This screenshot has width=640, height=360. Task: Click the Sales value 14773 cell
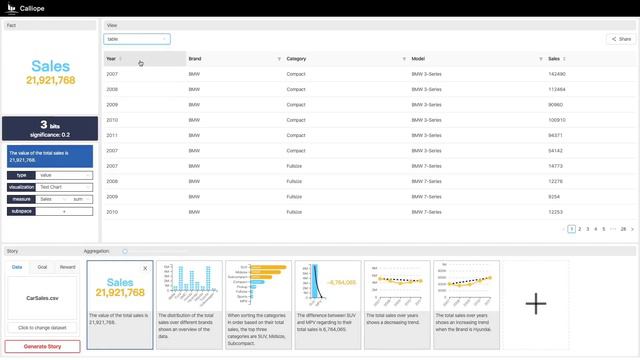(x=556, y=166)
